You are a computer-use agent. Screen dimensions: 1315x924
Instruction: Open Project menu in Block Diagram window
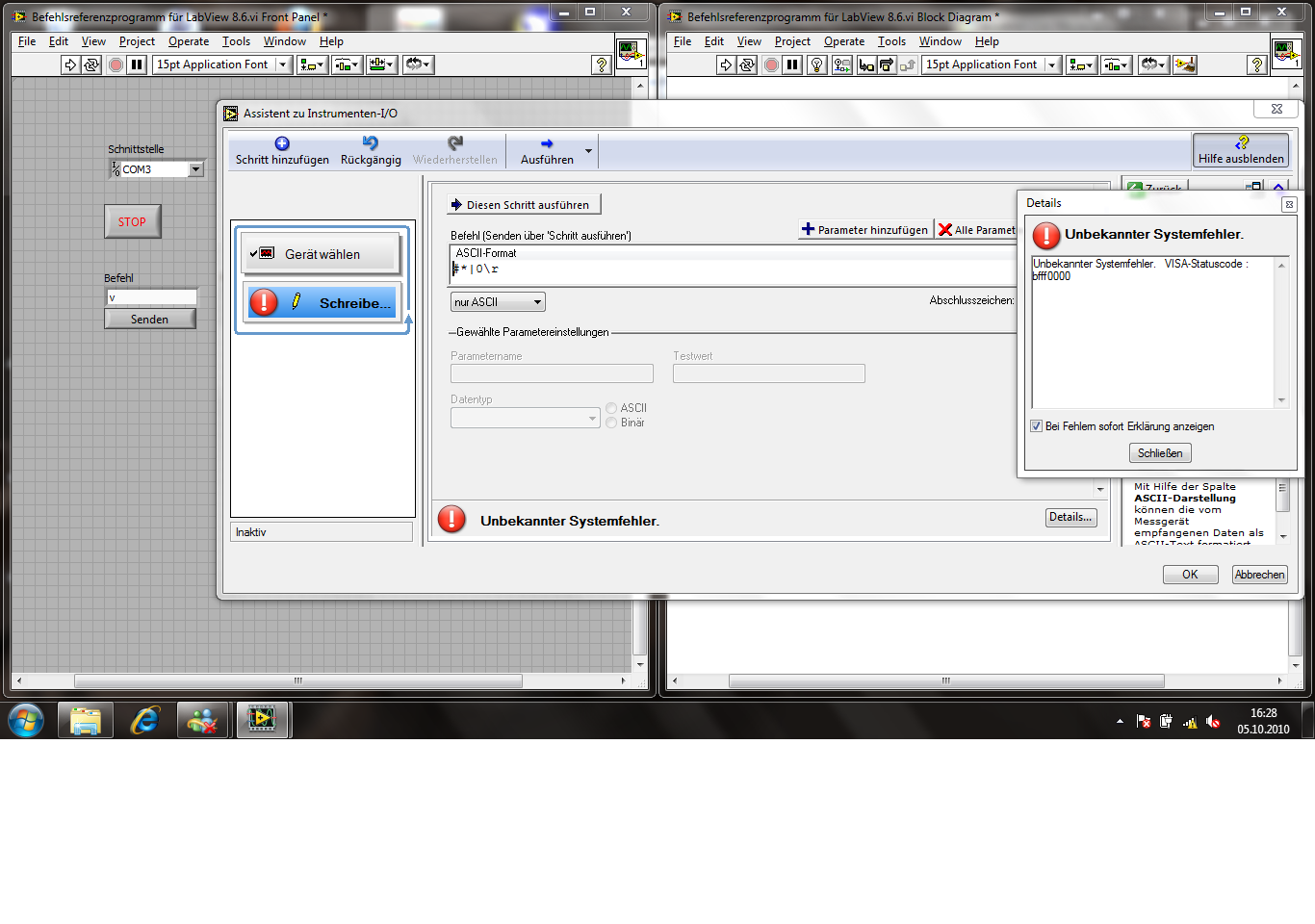point(792,41)
